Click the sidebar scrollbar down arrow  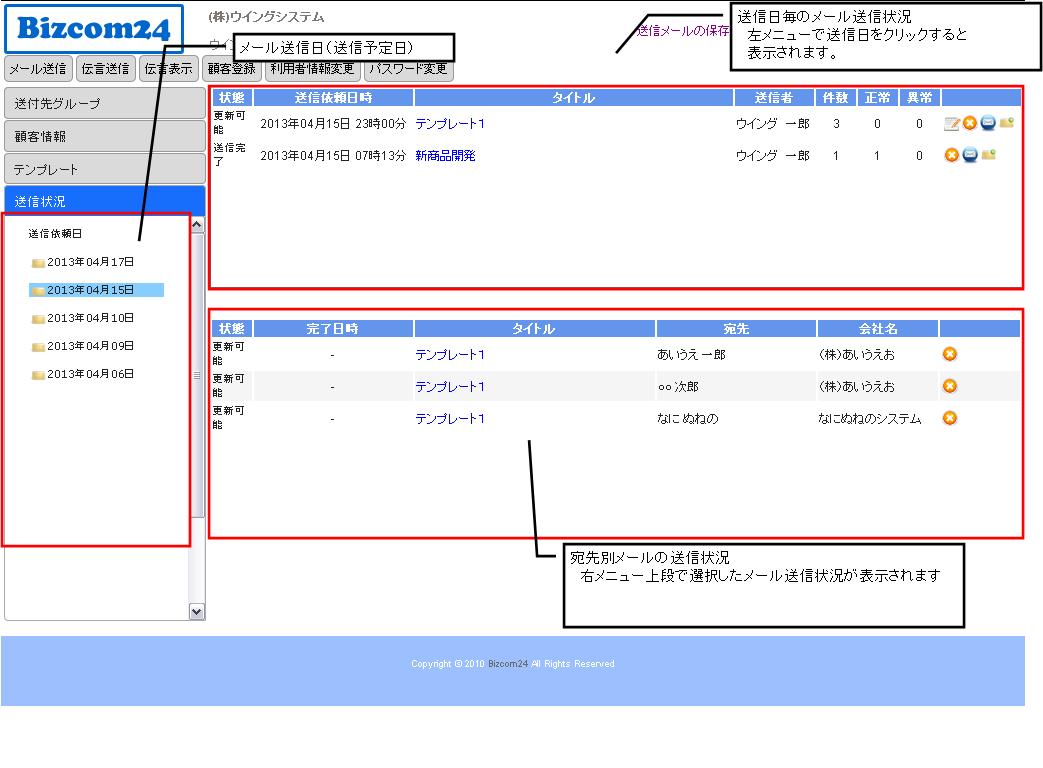pyautogui.click(x=196, y=611)
